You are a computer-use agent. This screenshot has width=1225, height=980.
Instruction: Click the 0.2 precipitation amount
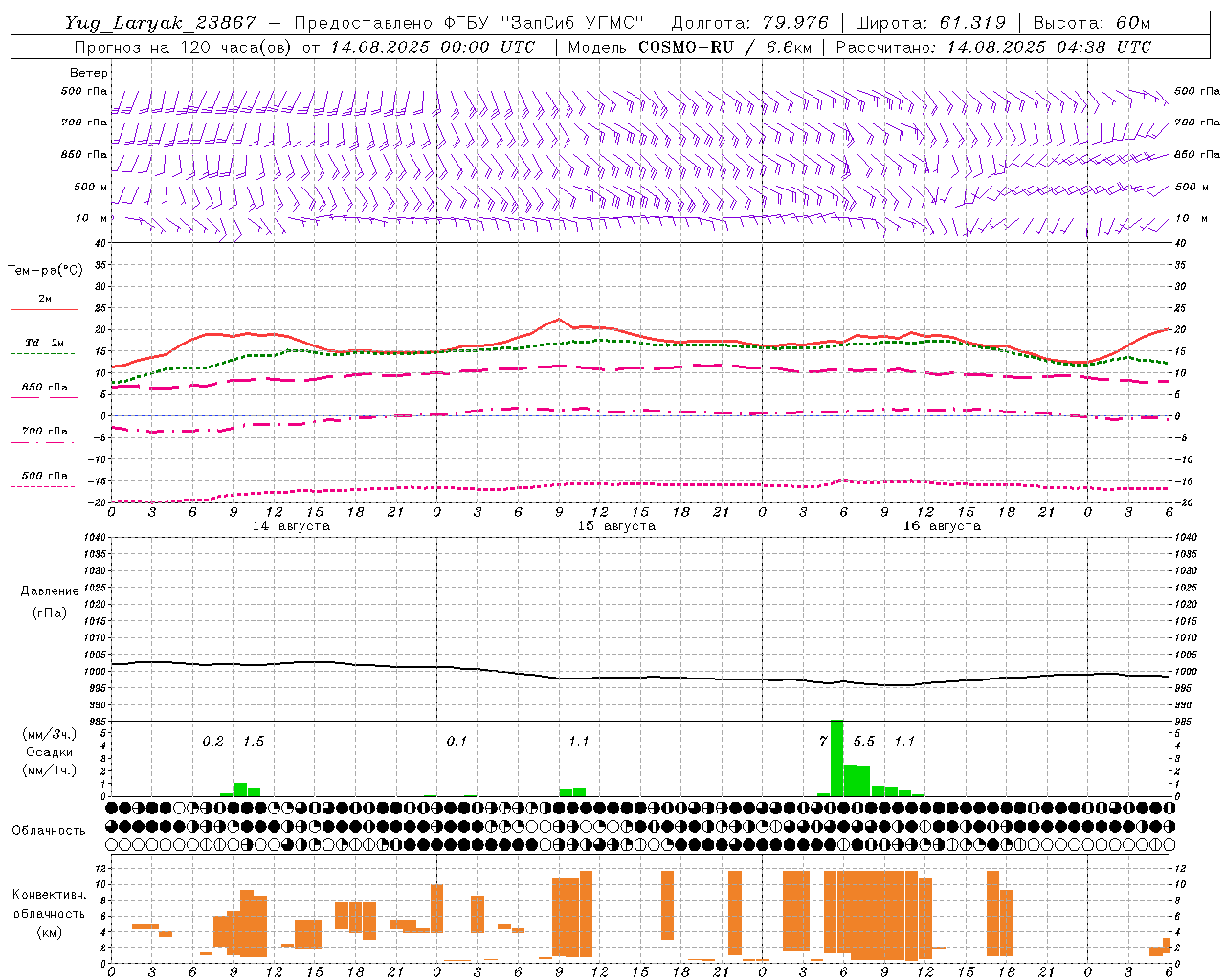(x=212, y=742)
